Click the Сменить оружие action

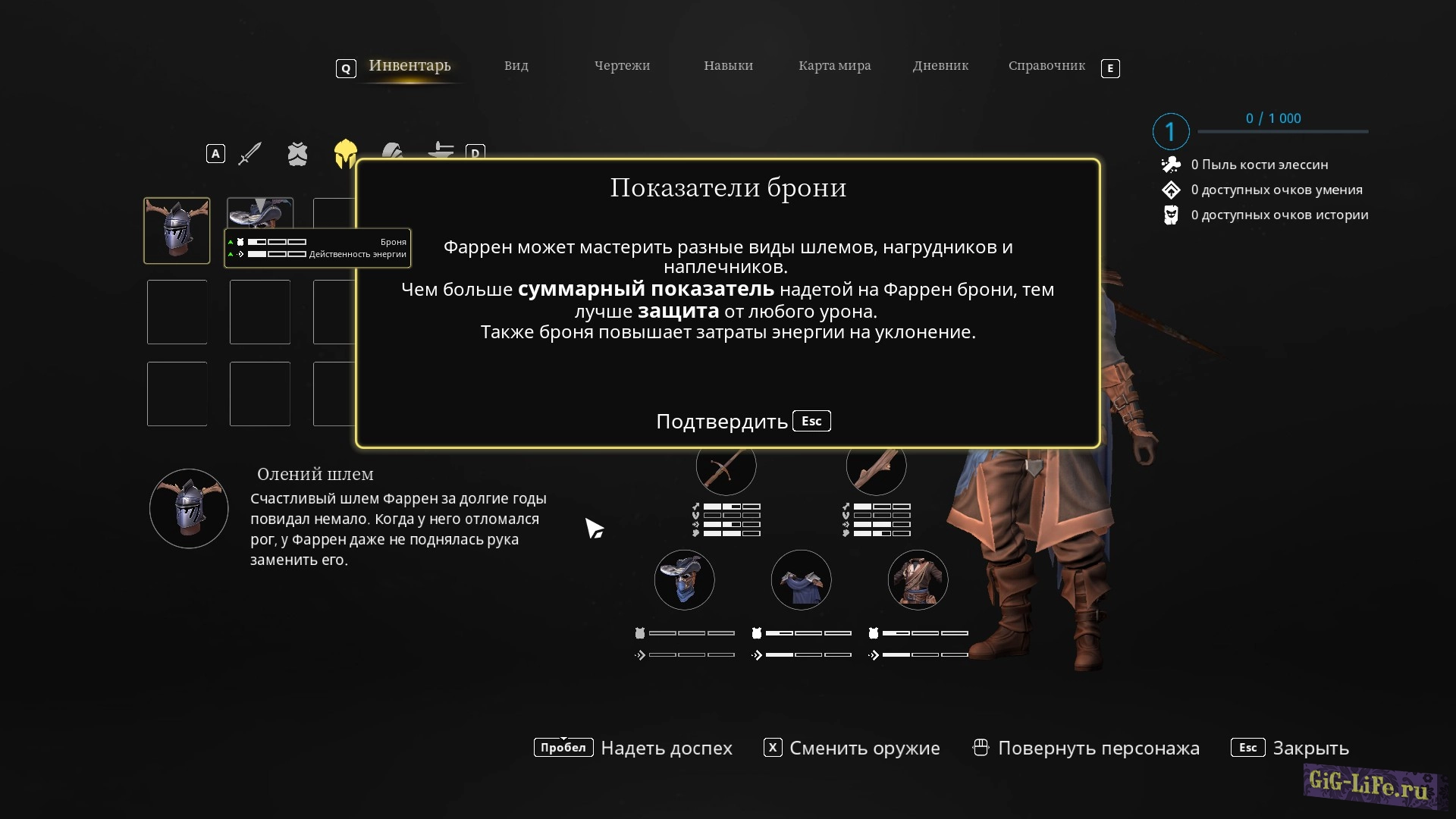(x=864, y=748)
